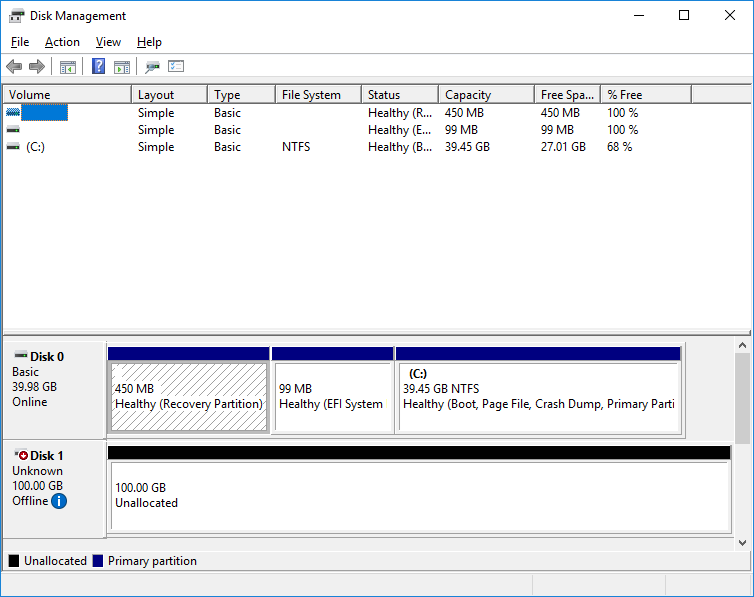Click the Unknown type text under Disk 1

coord(38,471)
